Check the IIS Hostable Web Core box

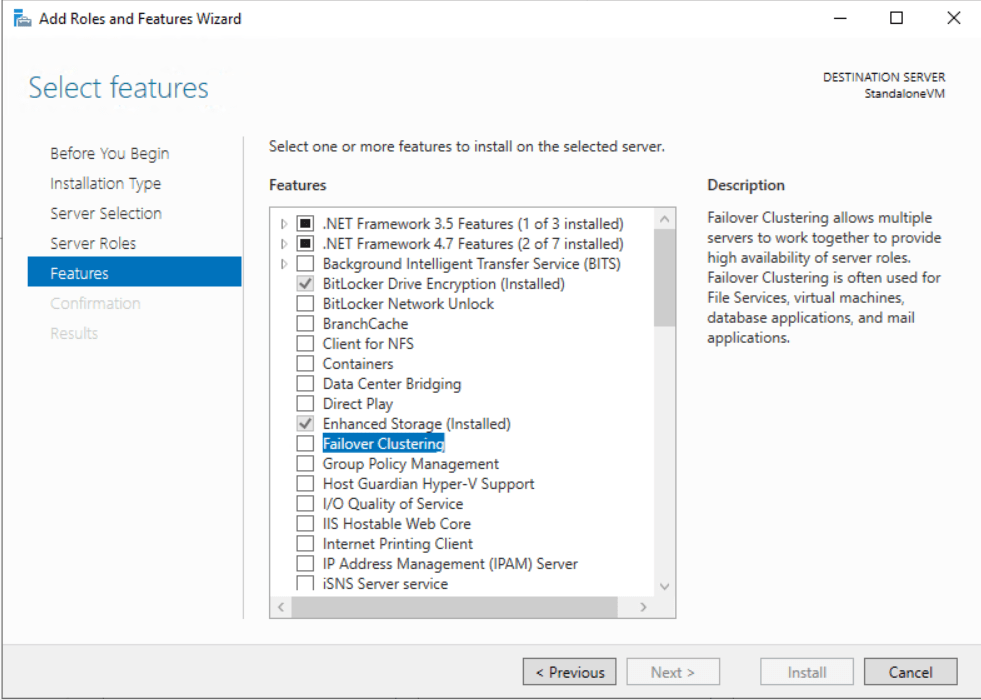pos(305,524)
